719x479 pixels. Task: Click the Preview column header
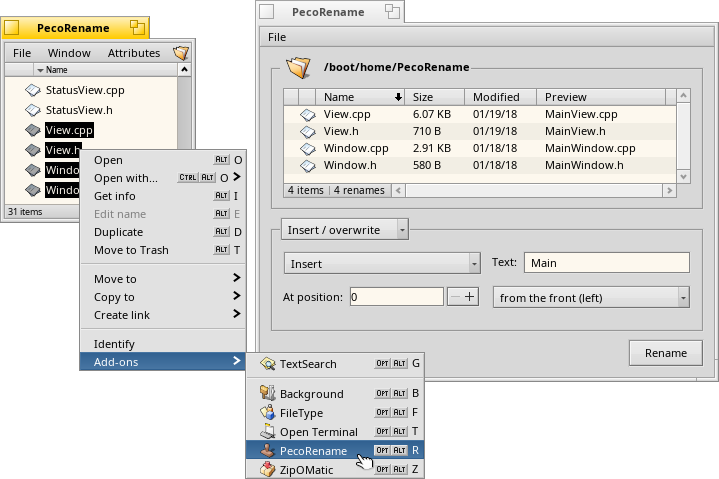click(601, 97)
